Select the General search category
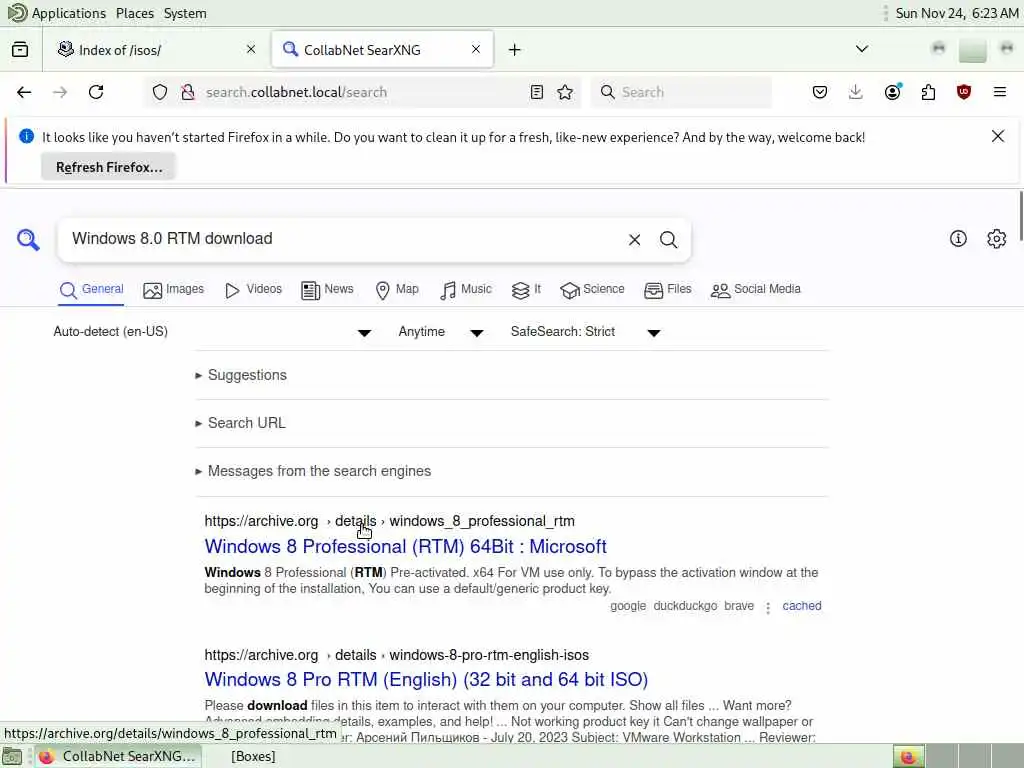The image size is (1024, 768). pos(91,289)
